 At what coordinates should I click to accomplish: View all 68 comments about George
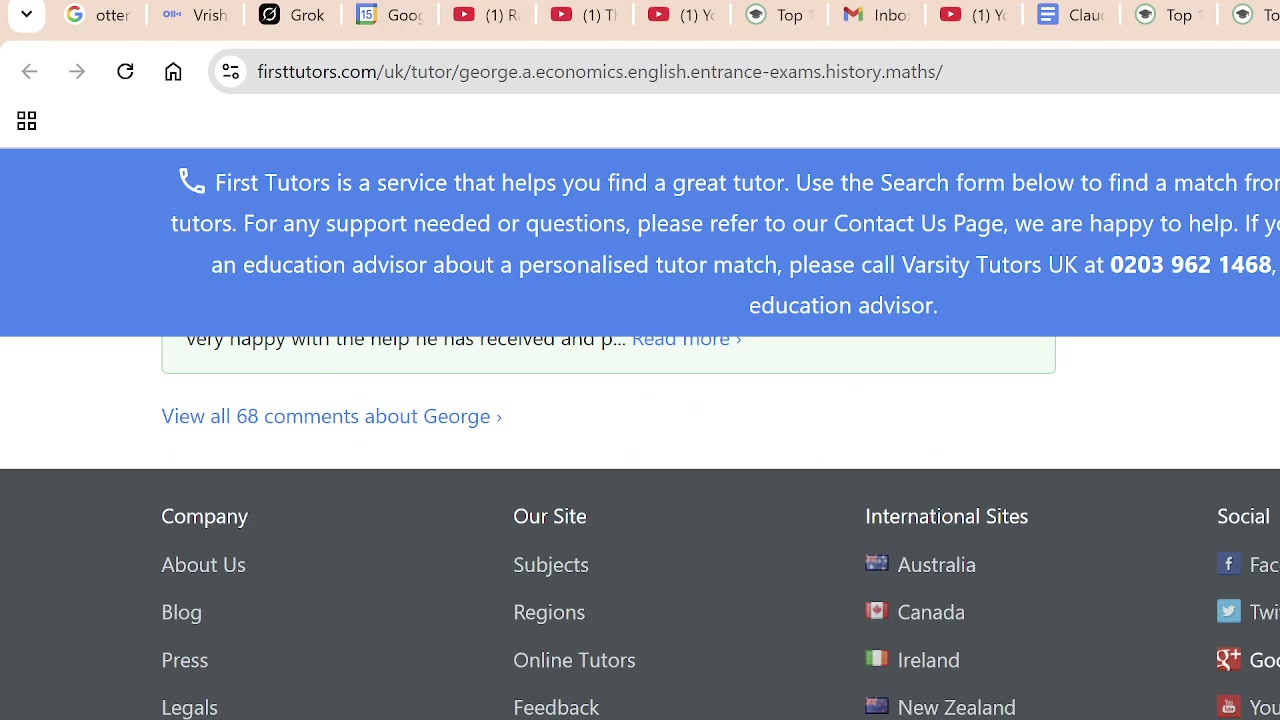pyautogui.click(x=331, y=416)
